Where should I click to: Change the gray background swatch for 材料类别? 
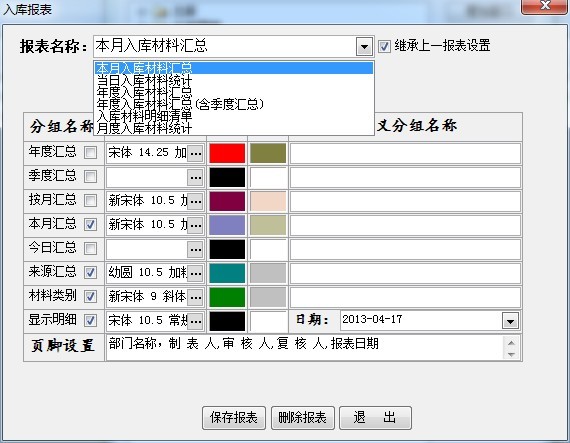point(268,297)
